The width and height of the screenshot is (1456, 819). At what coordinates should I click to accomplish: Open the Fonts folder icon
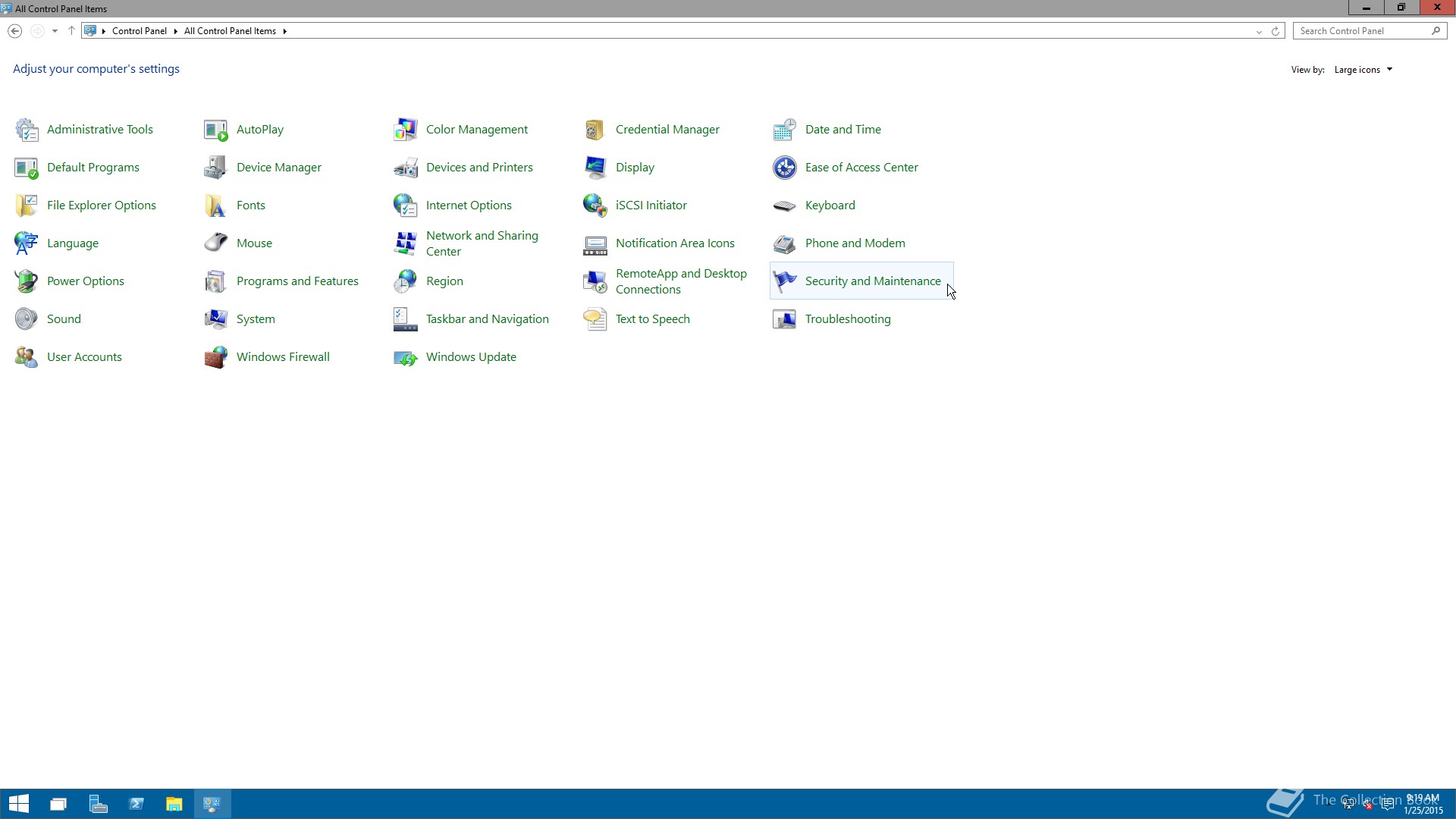coord(216,206)
